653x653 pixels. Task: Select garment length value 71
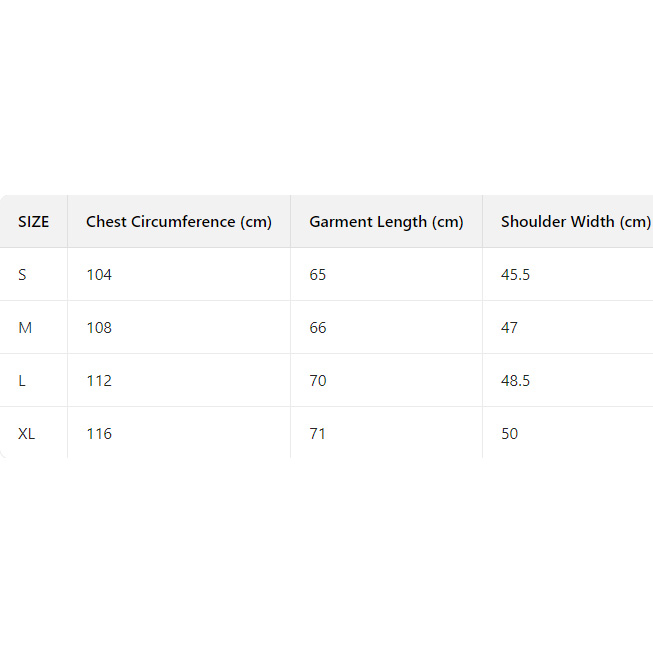[318, 434]
